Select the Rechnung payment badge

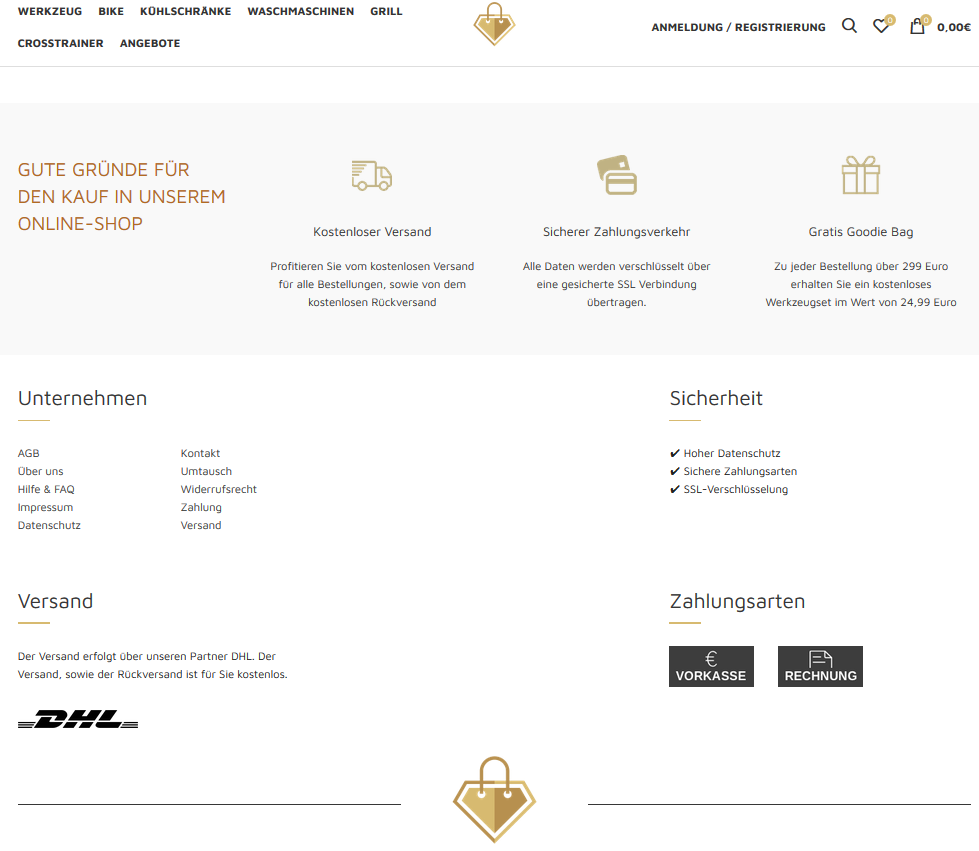tap(820, 667)
